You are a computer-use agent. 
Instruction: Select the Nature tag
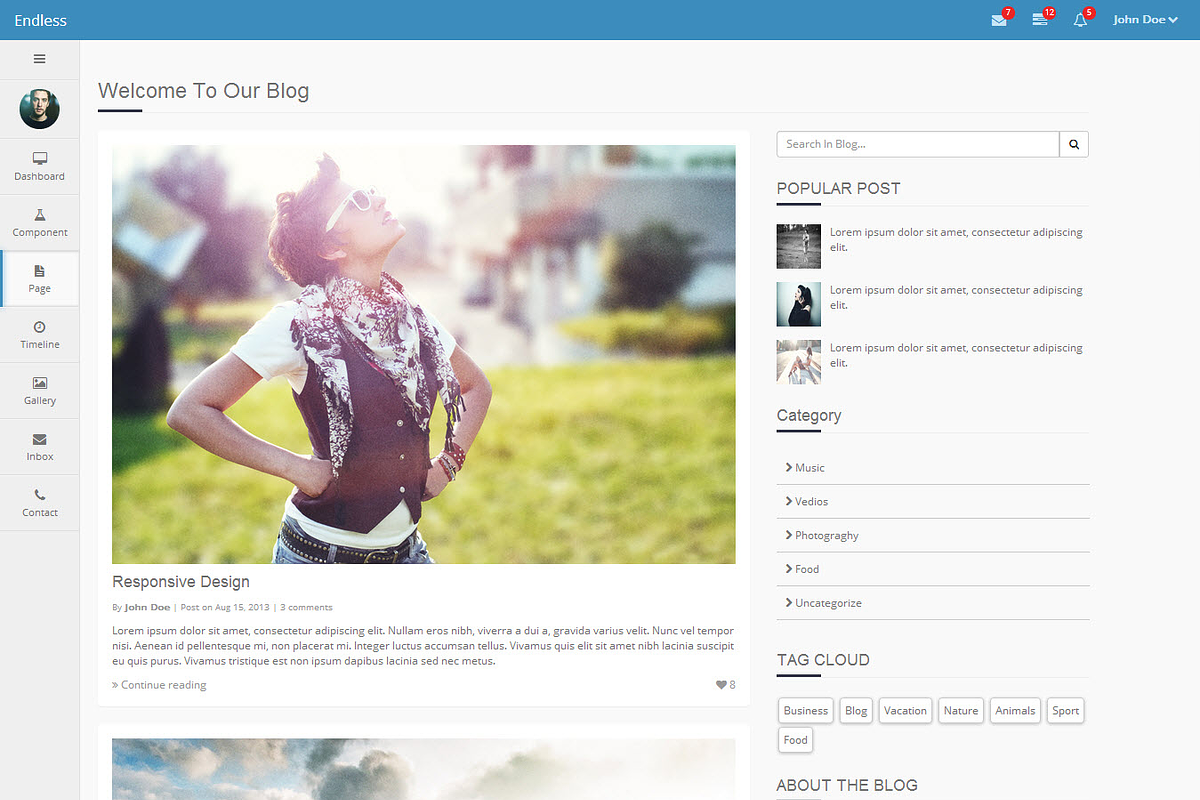pos(961,711)
